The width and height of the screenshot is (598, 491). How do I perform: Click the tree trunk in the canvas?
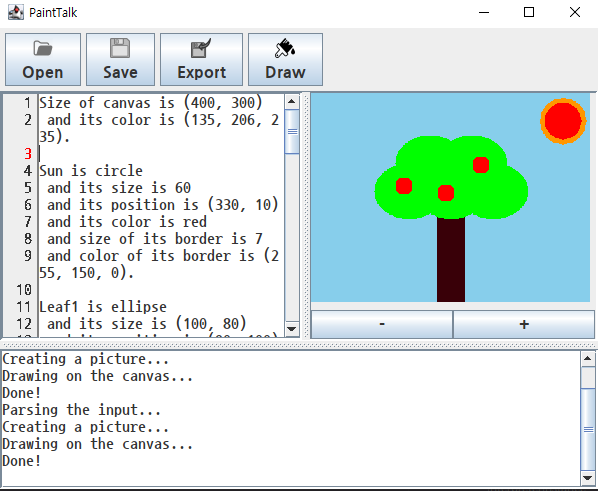451,259
